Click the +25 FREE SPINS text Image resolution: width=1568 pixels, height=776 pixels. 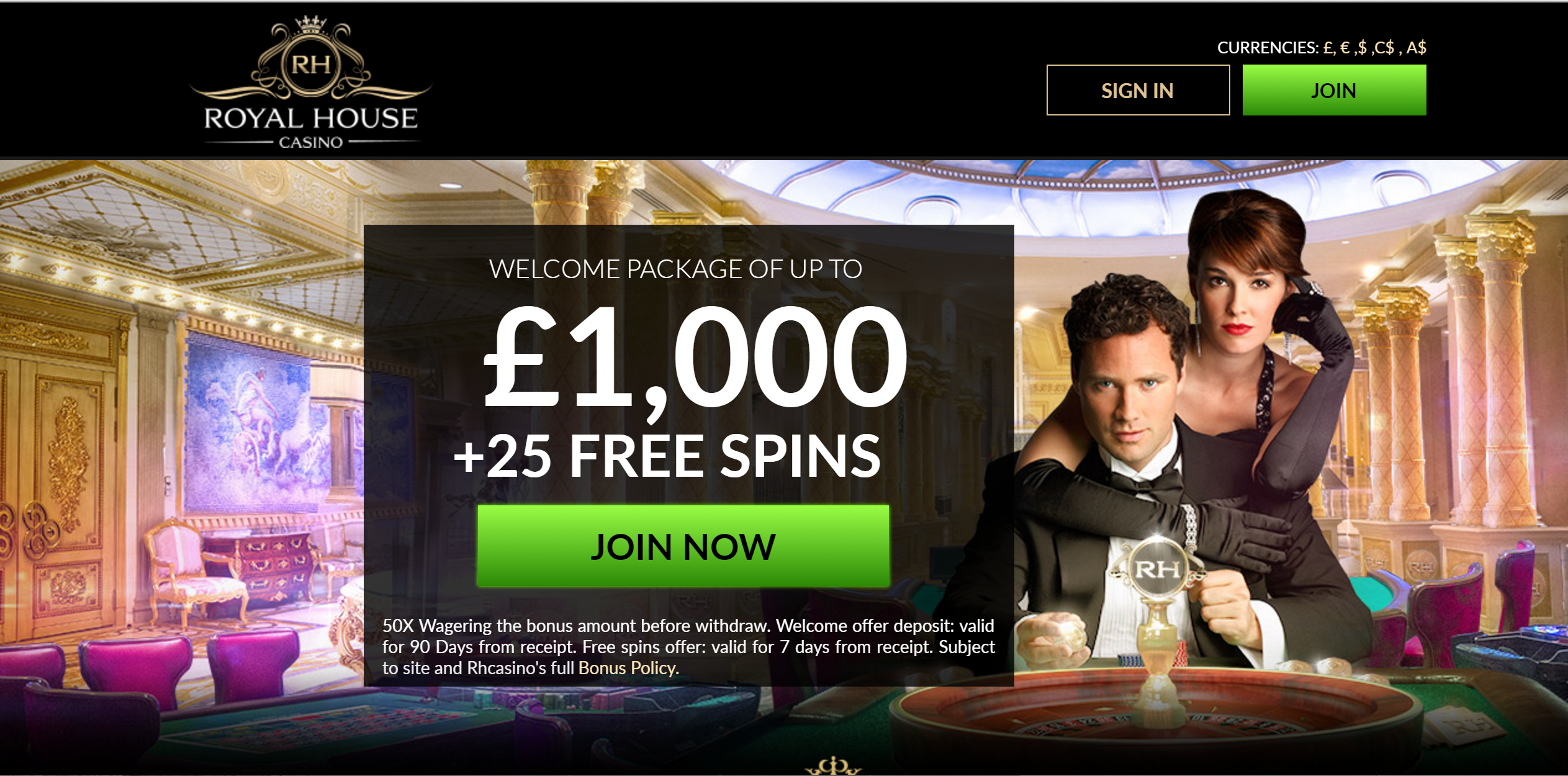coord(667,456)
